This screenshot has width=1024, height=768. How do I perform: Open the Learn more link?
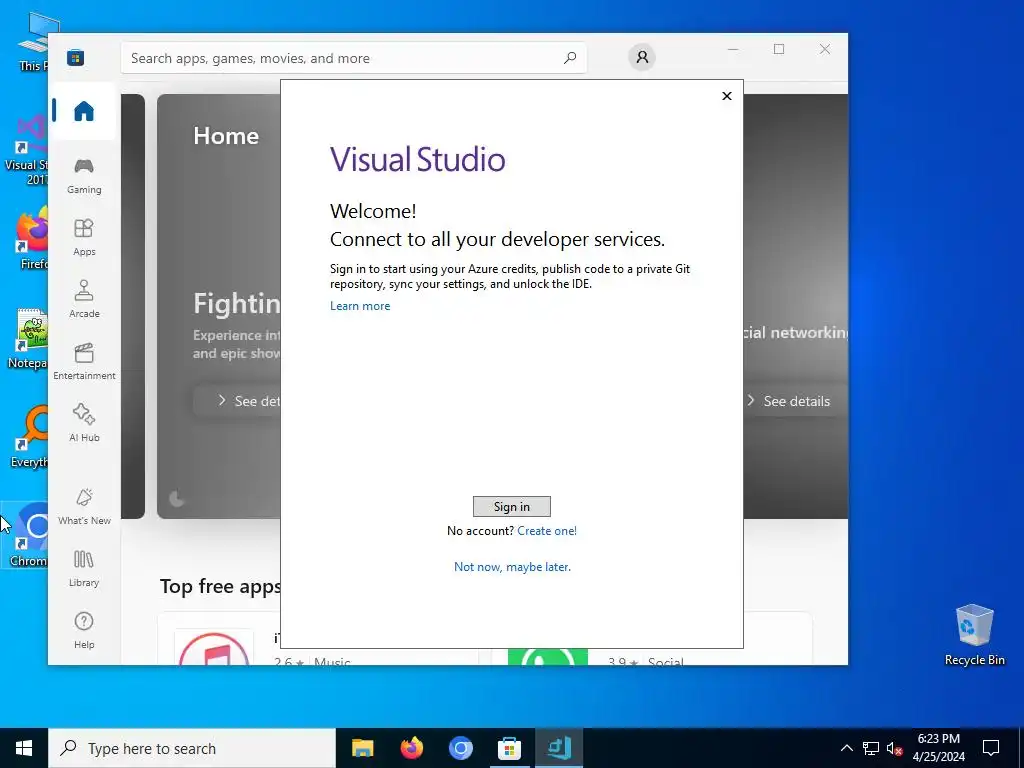pyautogui.click(x=360, y=306)
